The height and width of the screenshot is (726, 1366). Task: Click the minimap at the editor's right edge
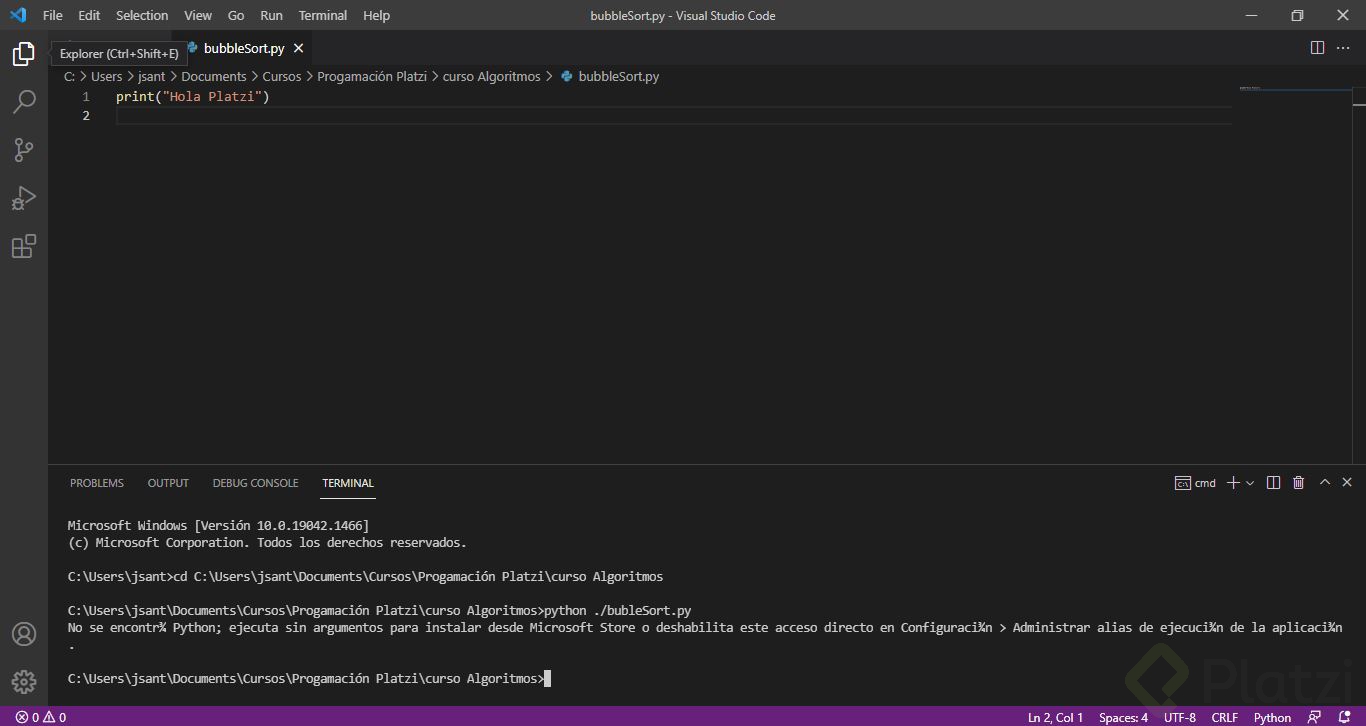coord(1295,89)
